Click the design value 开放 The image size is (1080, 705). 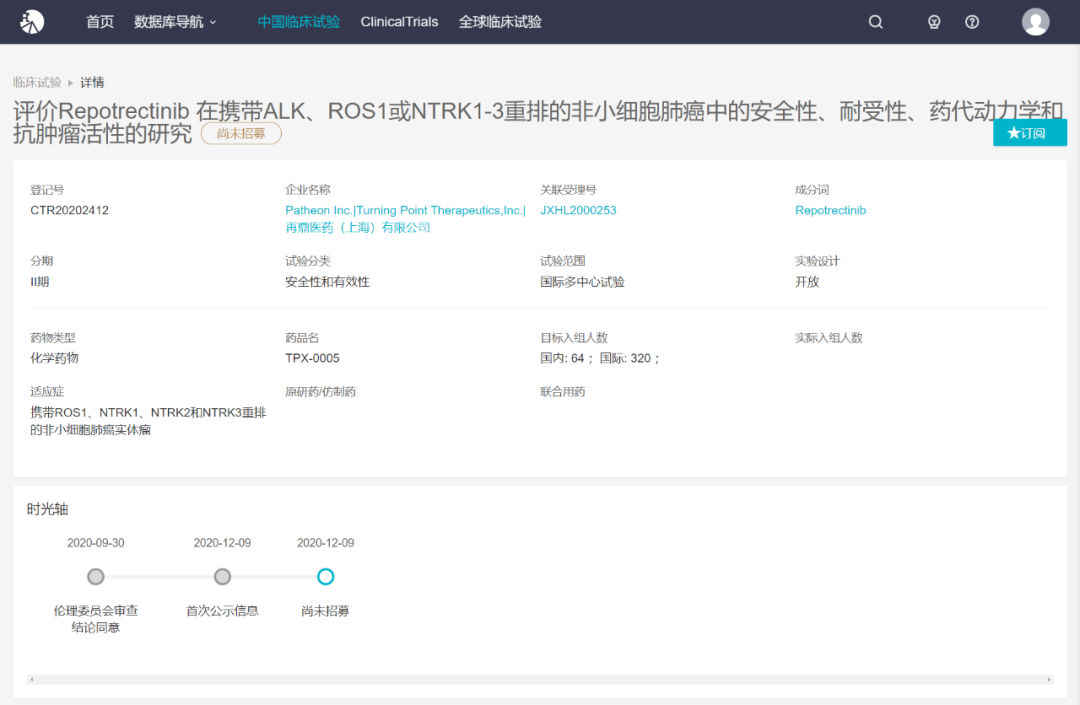pyautogui.click(x=807, y=282)
